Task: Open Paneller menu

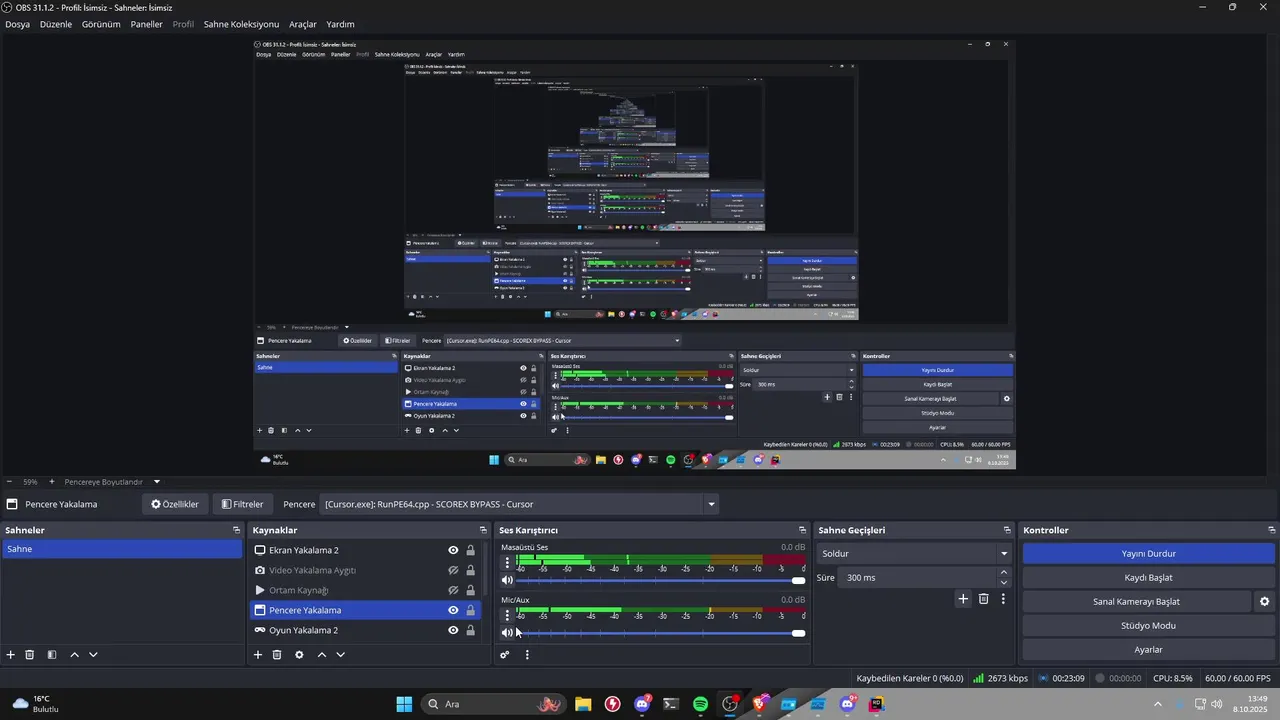Action: (x=146, y=24)
